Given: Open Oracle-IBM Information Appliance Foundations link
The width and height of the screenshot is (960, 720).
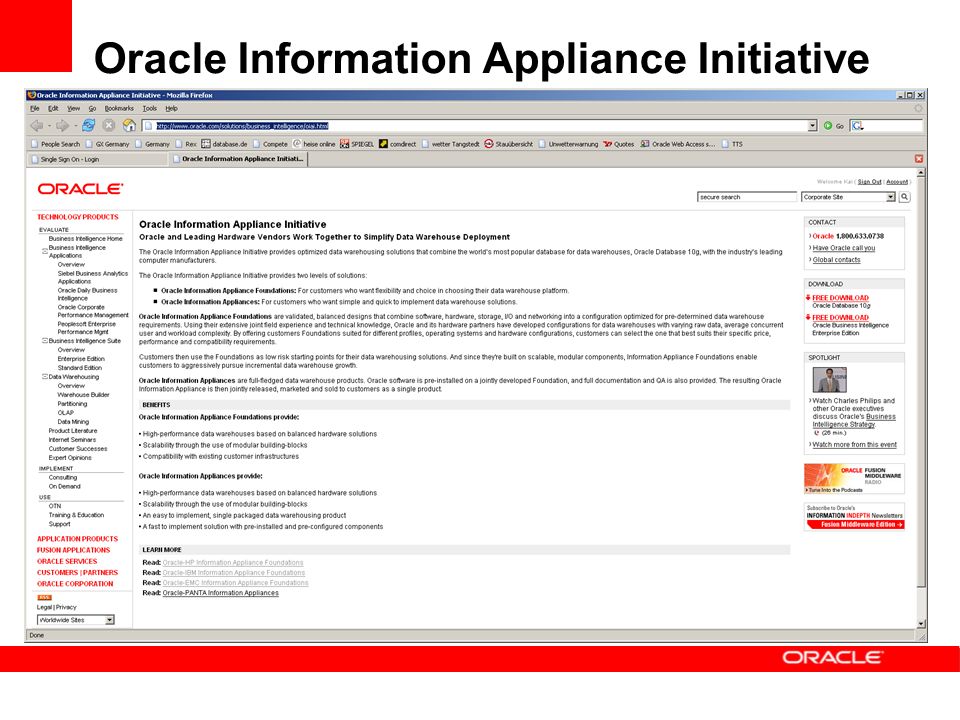Looking at the screenshot, I should (233, 573).
